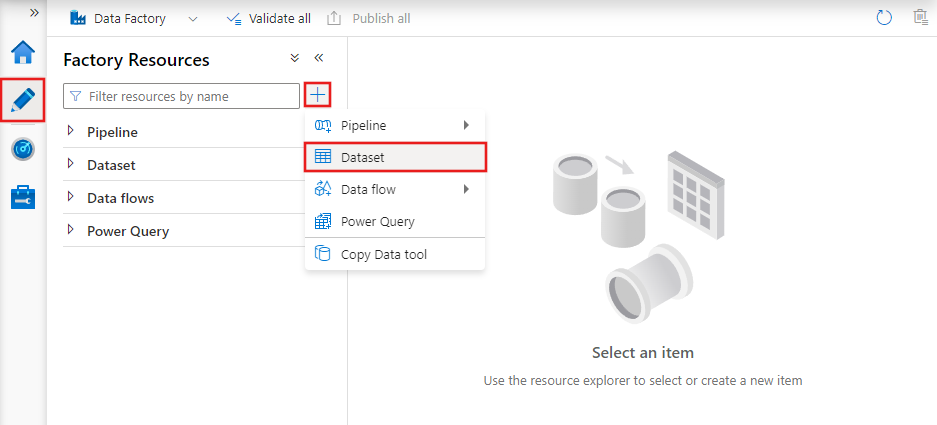Expand the Power Query tree node
Image resolution: width=937 pixels, height=425 pixels.
tap(70, 230)
